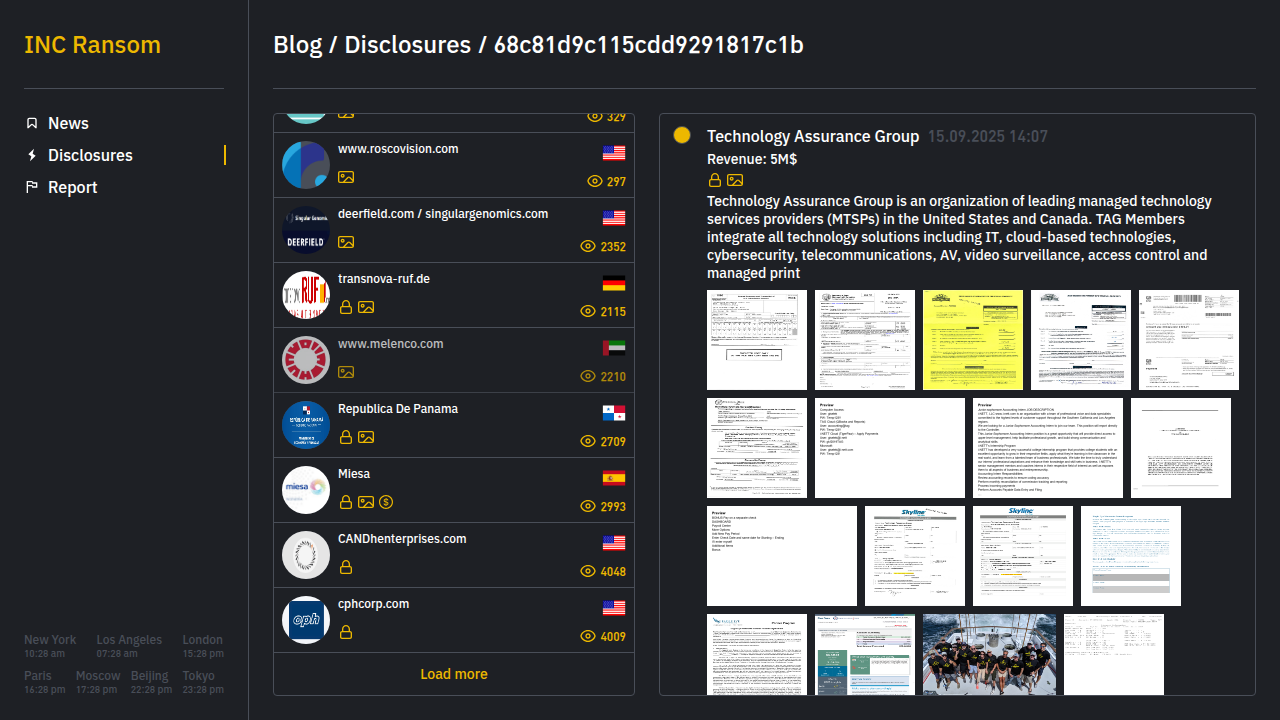Screen dimensions: 1280x720
Task: Click the Deerfield logo avatar
Action: click(x=306, y=230)
